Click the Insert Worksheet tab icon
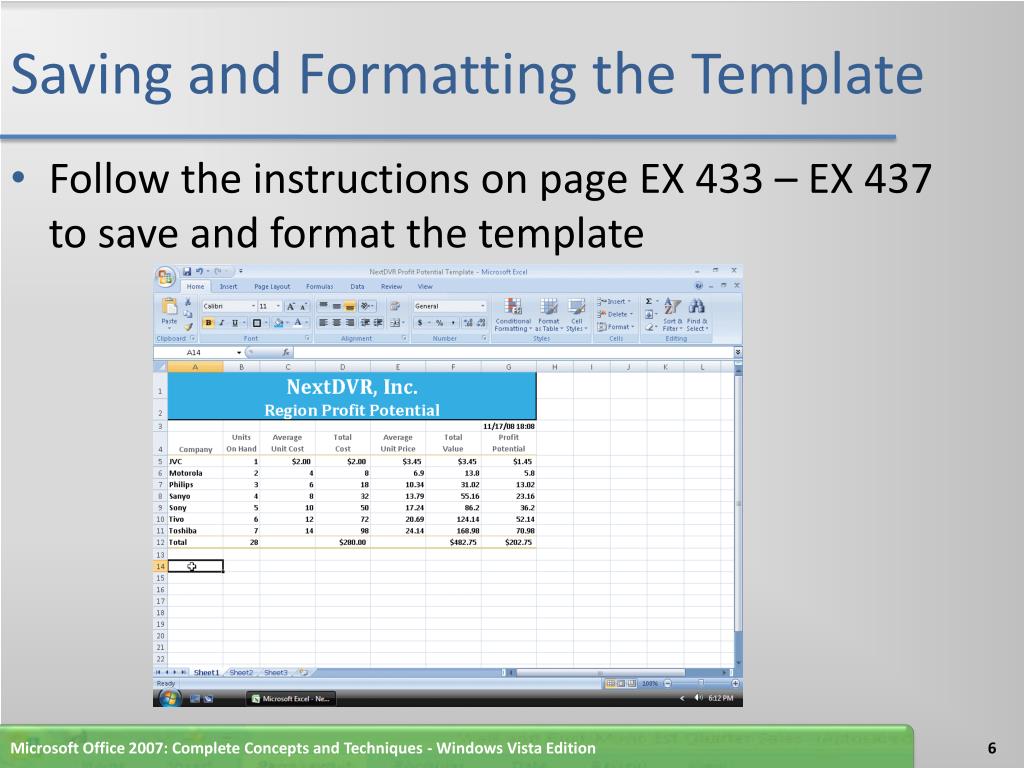This screenshot has width=1024, height=768. [x=303, y=672]
